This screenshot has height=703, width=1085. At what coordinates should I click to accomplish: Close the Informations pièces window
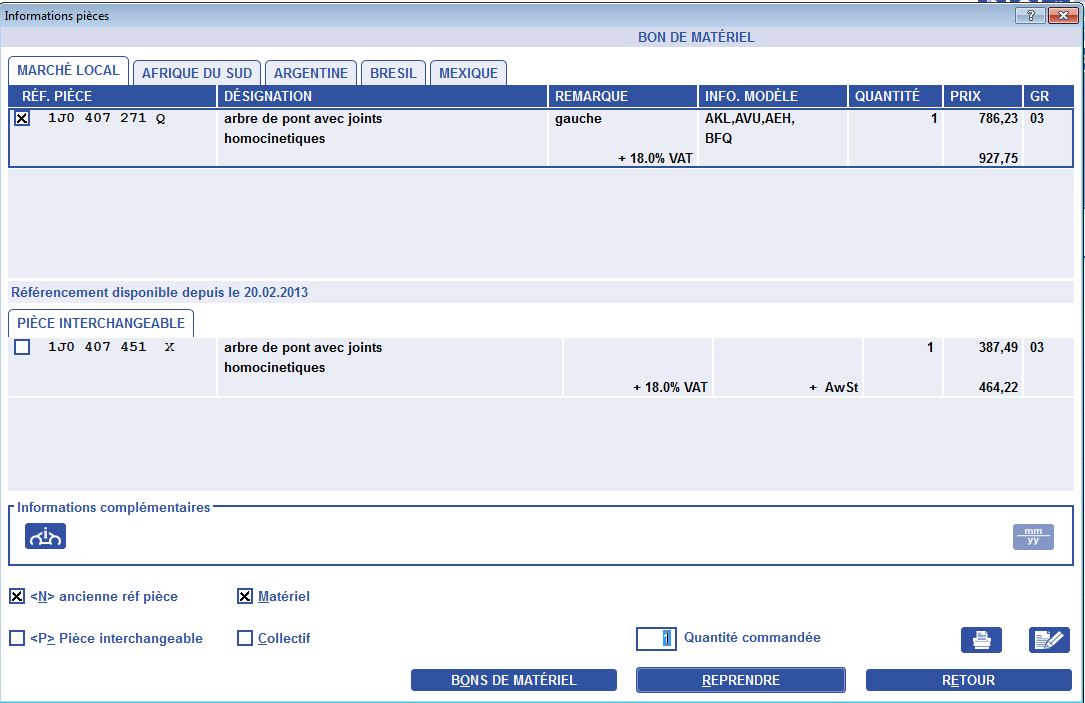(1060, 16)
